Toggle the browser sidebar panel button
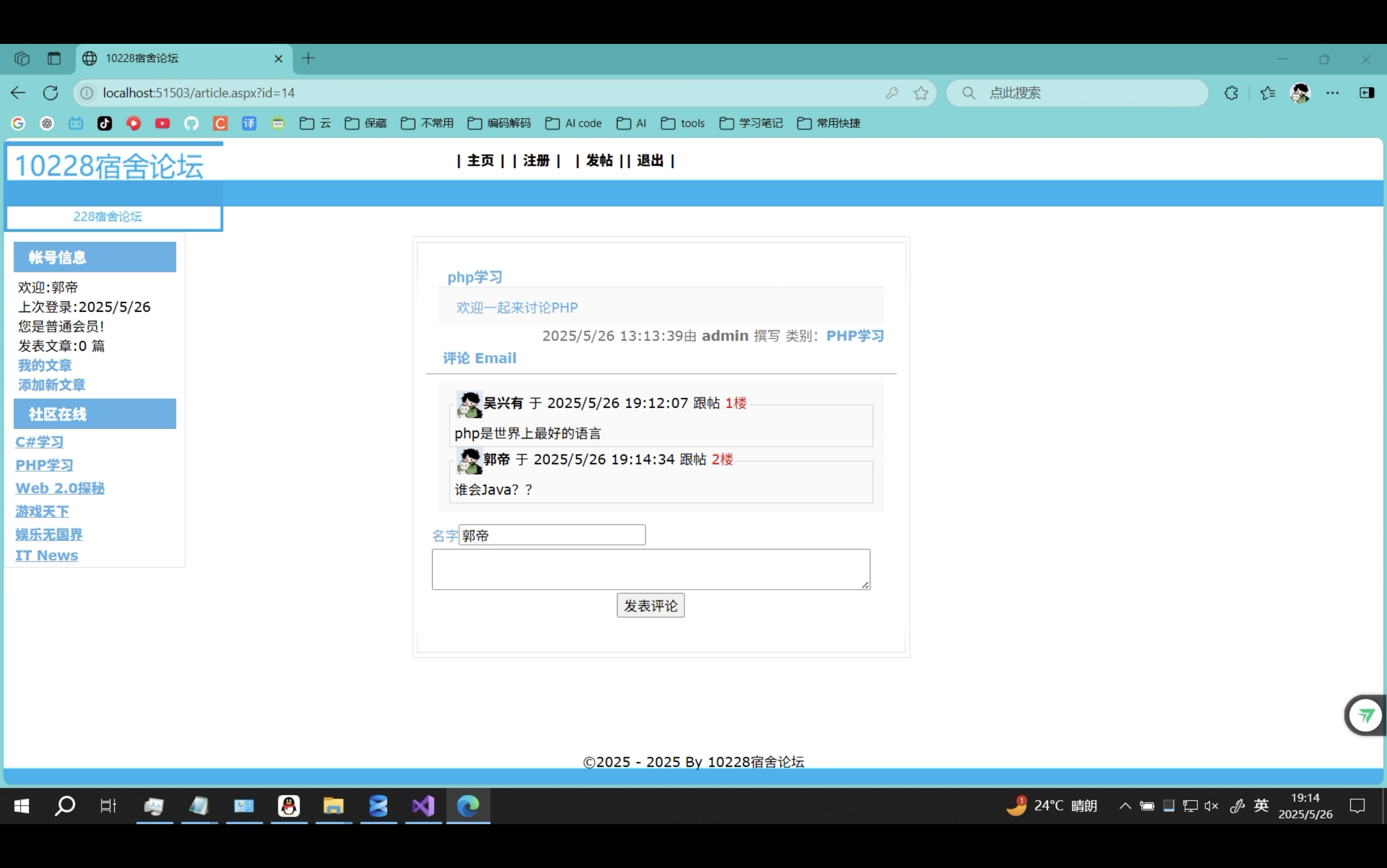 [x=1367, y=93]
